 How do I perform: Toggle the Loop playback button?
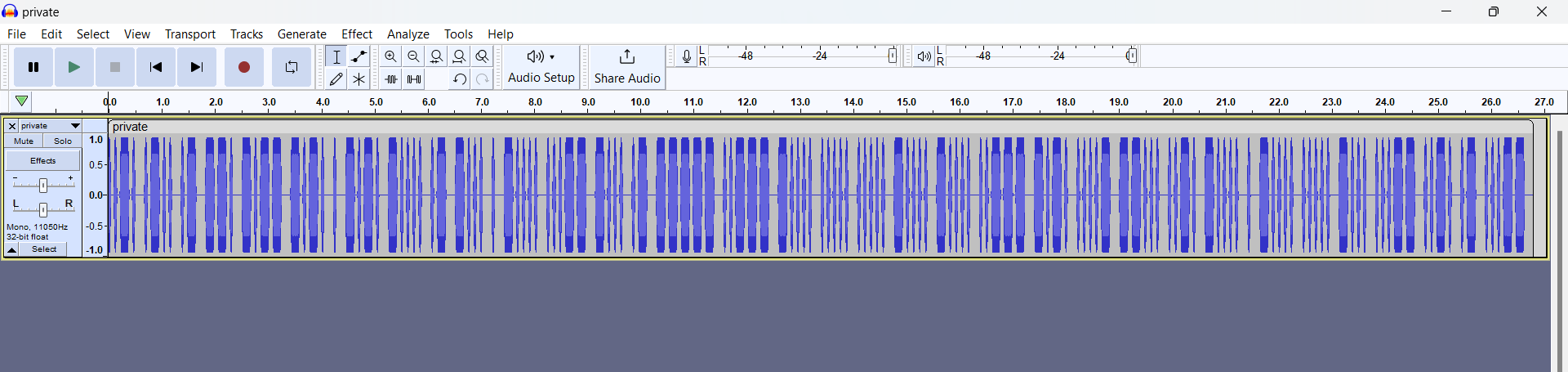tap(292, 67)
